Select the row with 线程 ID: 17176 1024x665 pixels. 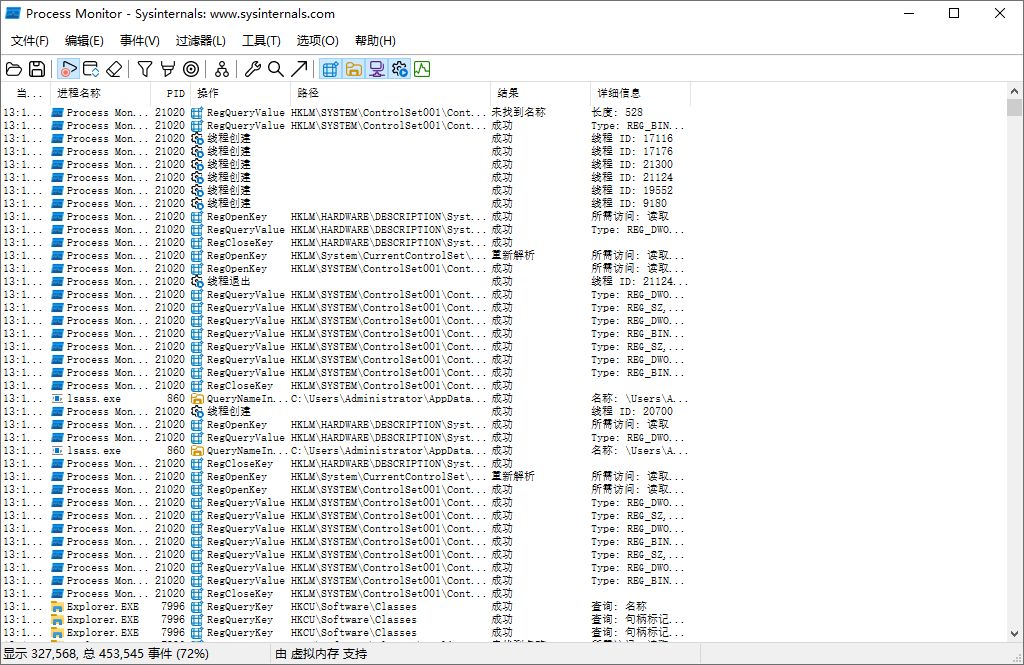(346, 152)
